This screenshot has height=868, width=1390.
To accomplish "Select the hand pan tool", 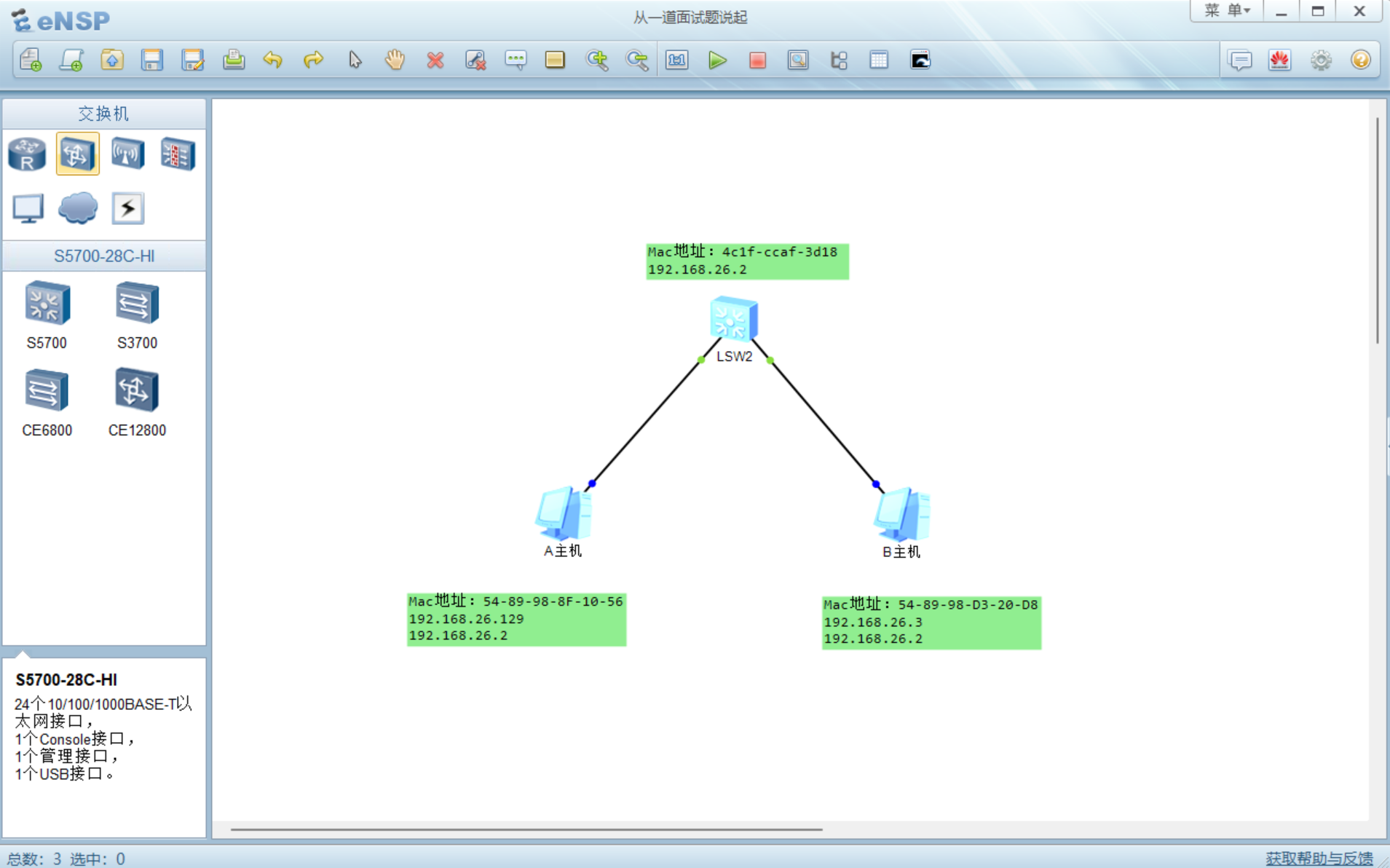I will click(x=395, y=60).
